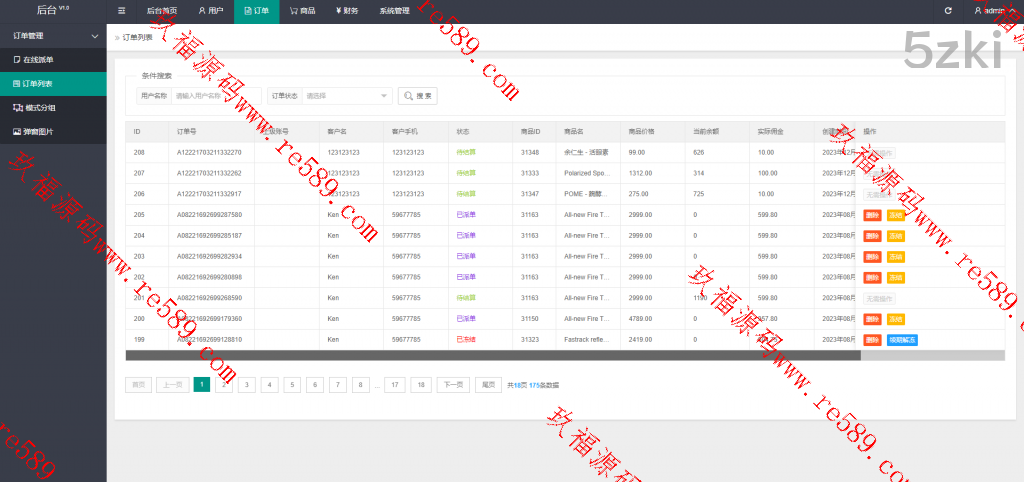Screen dimensions: 1024x482
Task: Open the 商品 top navigation item
Action: pos(303,11)
